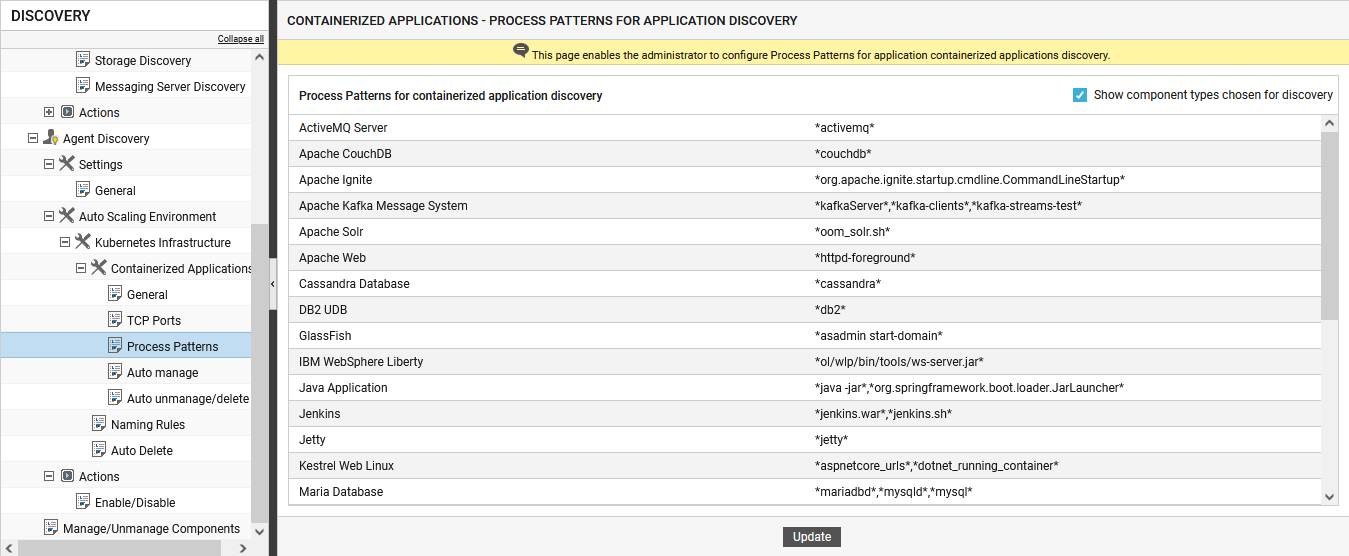Click the Kubernetes Infrastructure wrench icon
This screenshot has height=556, width=1349.
click(83, 242)
